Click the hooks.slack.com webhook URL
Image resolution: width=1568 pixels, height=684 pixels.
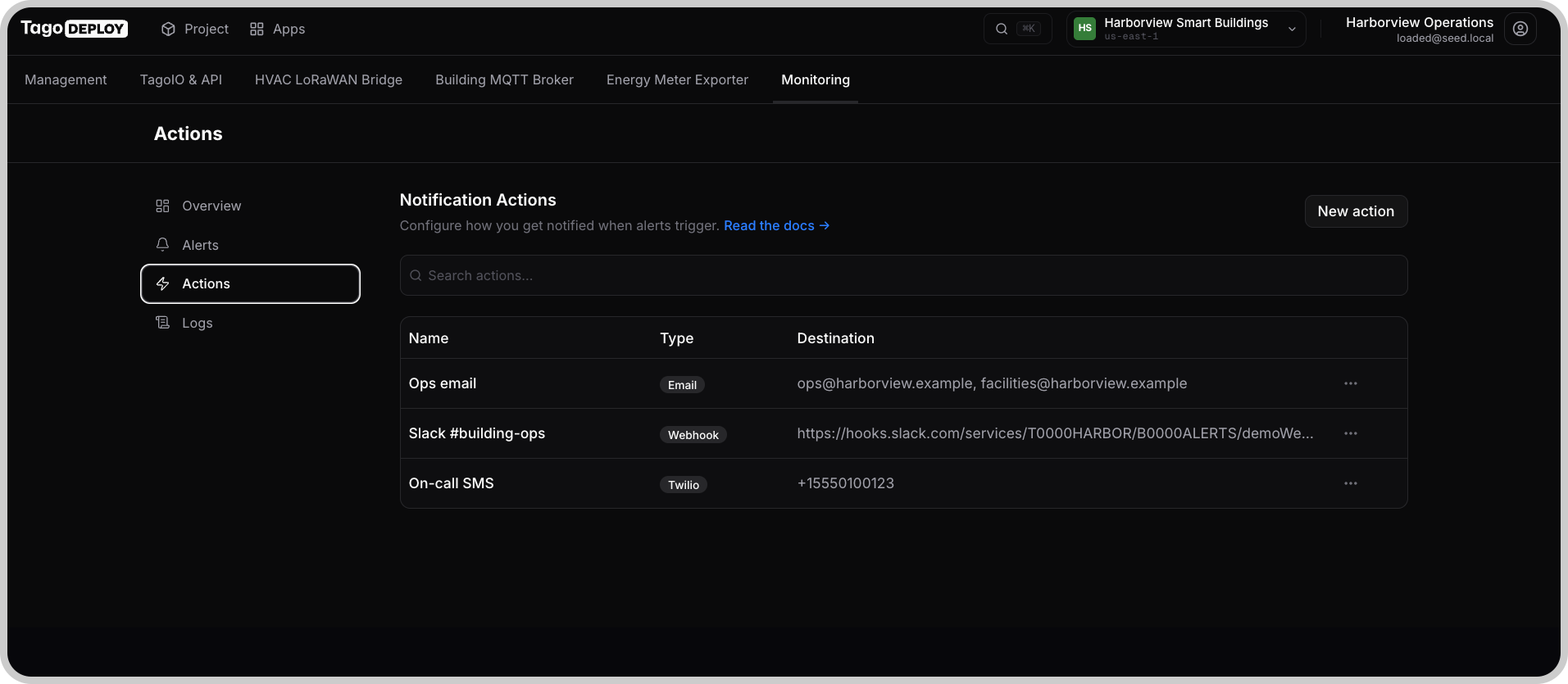point(1055,433)
